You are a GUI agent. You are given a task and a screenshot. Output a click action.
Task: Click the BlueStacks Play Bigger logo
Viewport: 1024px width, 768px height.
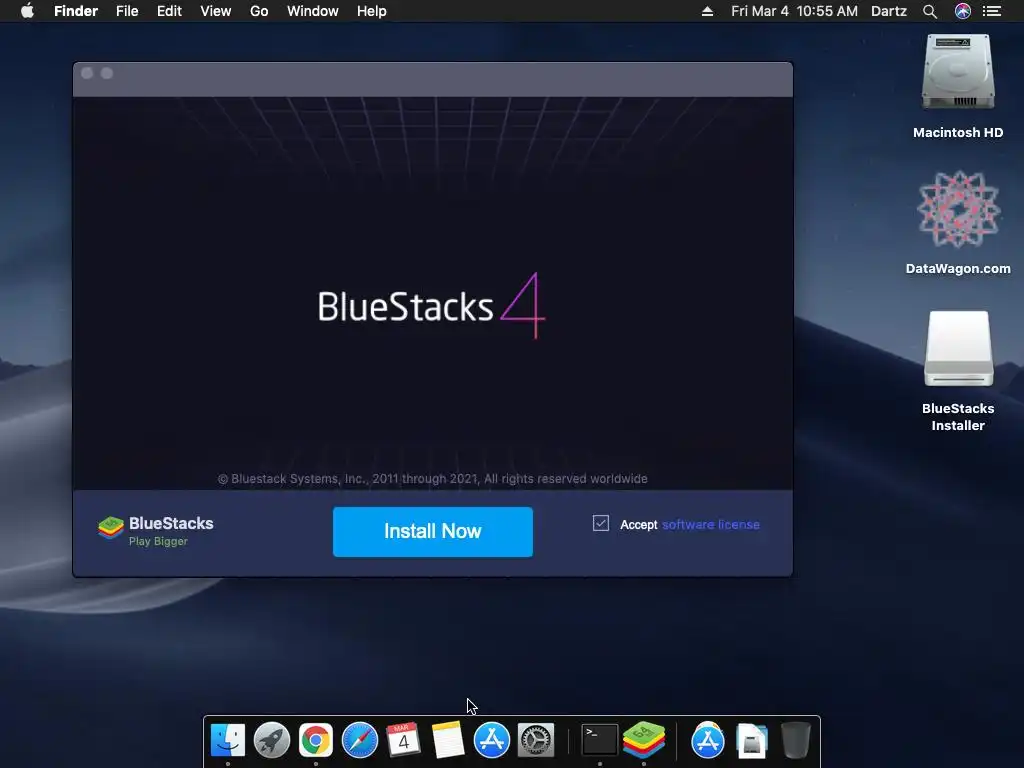pyautogui.click(x=155, y=531)
